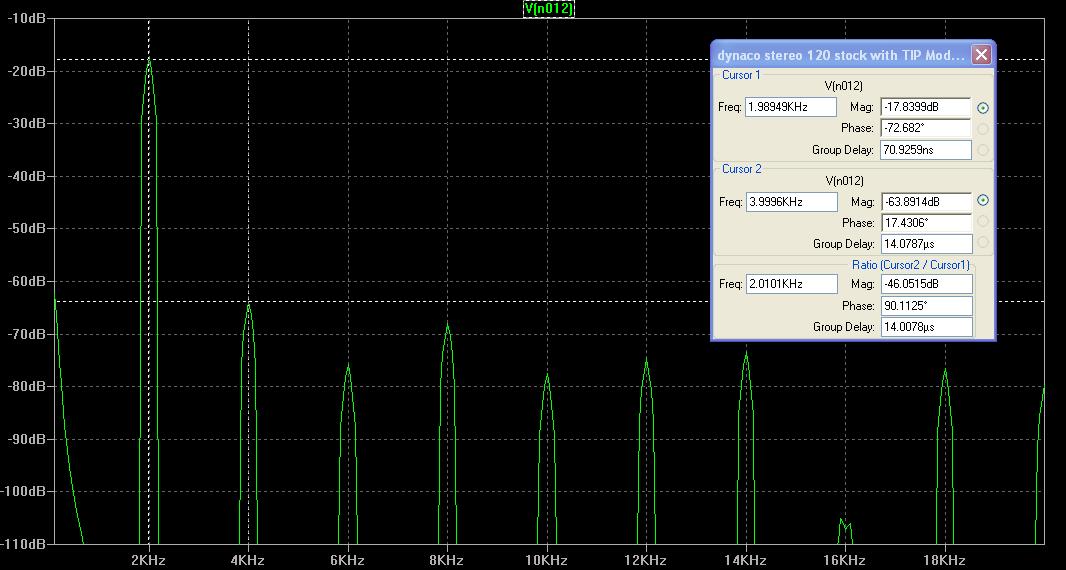
Task: Click the harmonic peak at 14KHz
Action: click(x=746, y=354)
